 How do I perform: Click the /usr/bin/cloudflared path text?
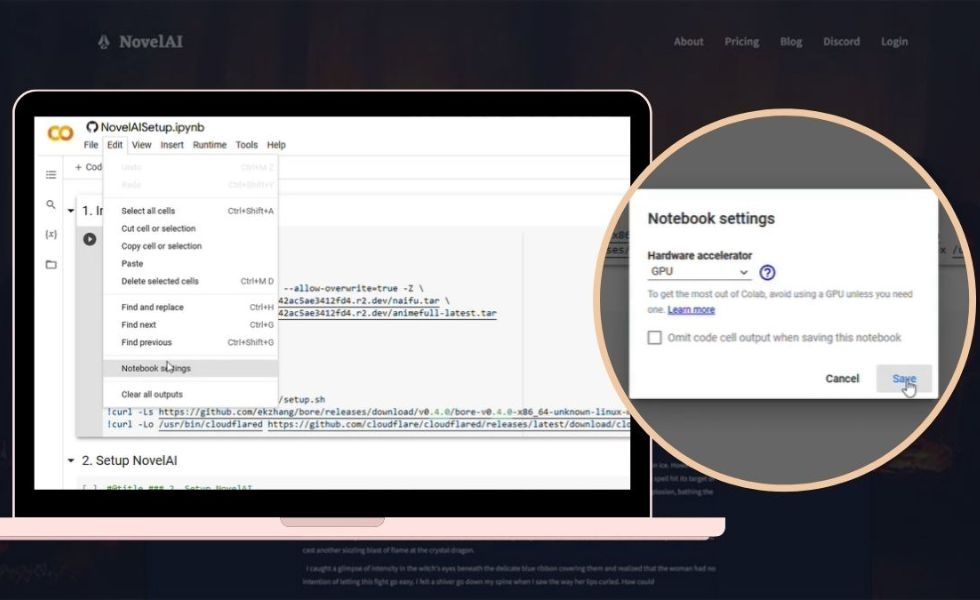(211, 424)
